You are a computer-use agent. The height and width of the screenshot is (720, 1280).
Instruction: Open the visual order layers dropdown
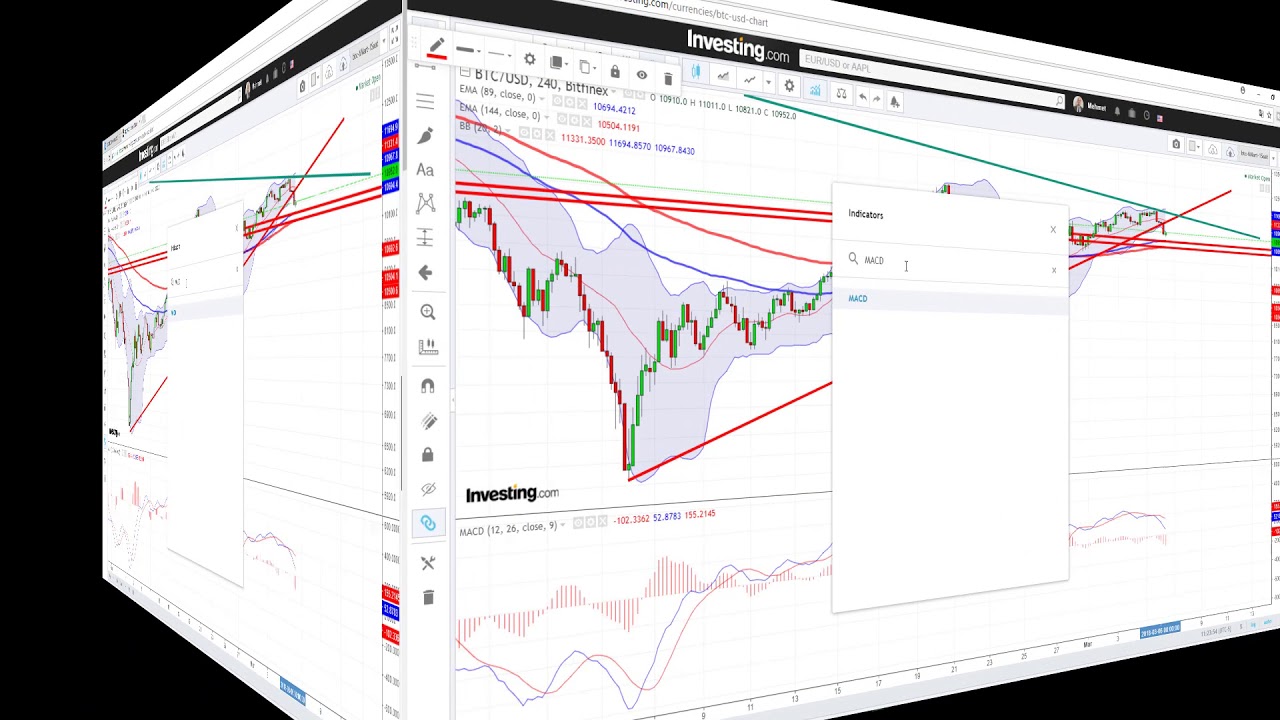560,63
